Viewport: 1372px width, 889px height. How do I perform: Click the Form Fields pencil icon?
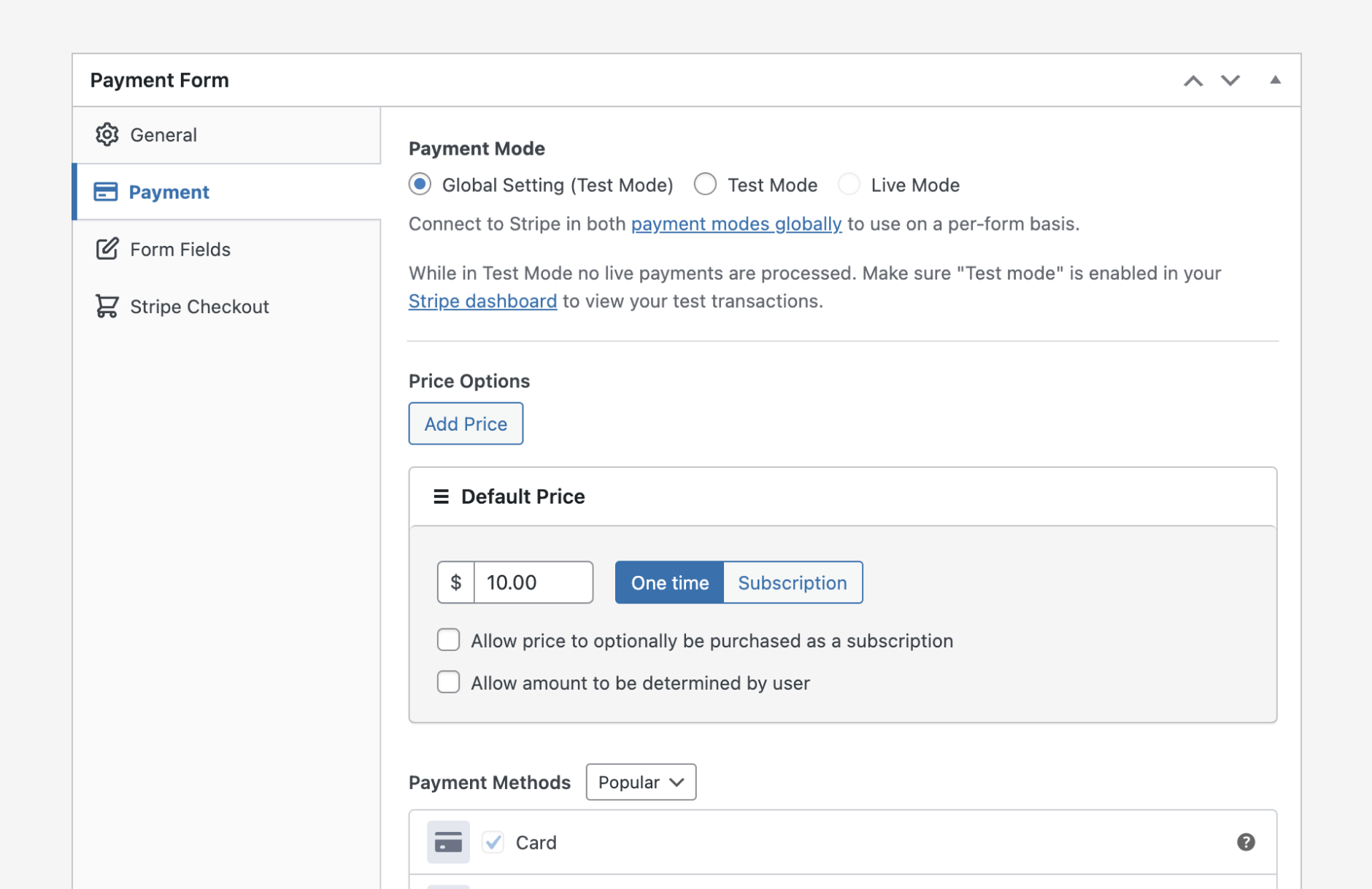tap(107, 249)
